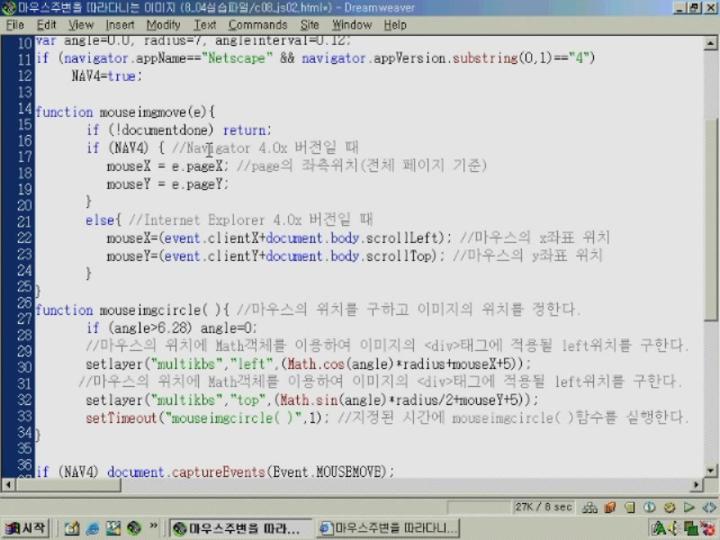Open the View menu
This screenshot has width=720, height=540.
coord(81,25)
